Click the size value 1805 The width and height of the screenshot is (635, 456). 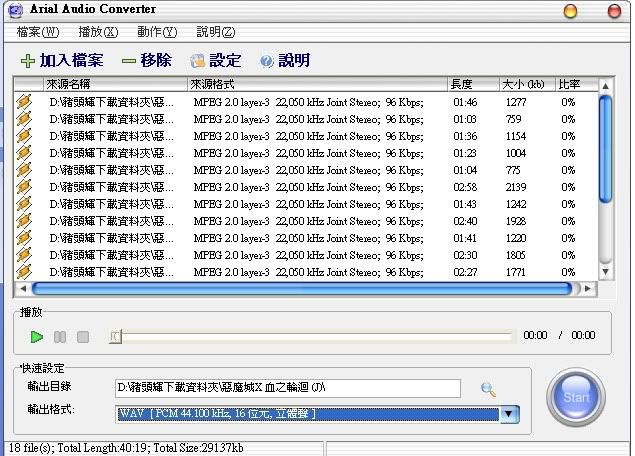[516, 256]
